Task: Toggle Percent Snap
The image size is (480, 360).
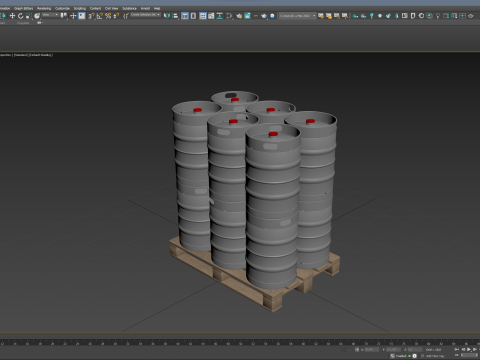Action: coord(109,16)
